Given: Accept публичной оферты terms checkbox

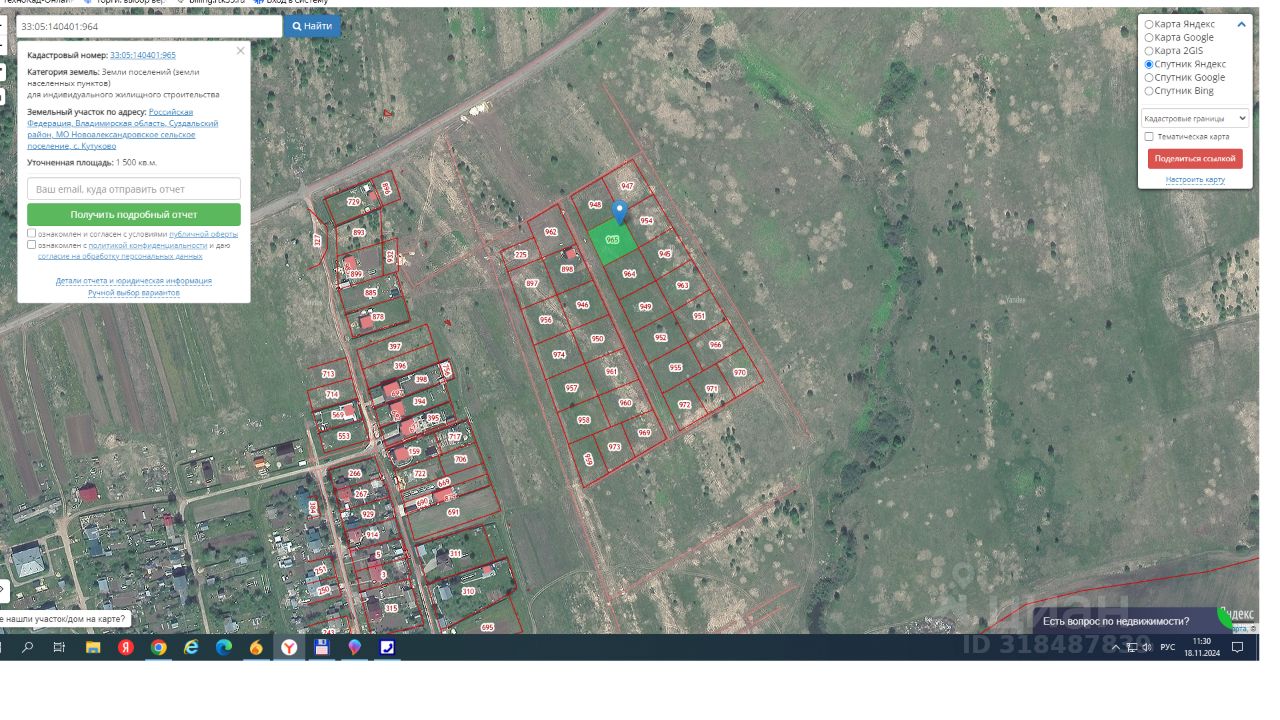Looking at the screenshot, I should pos(32,233).
